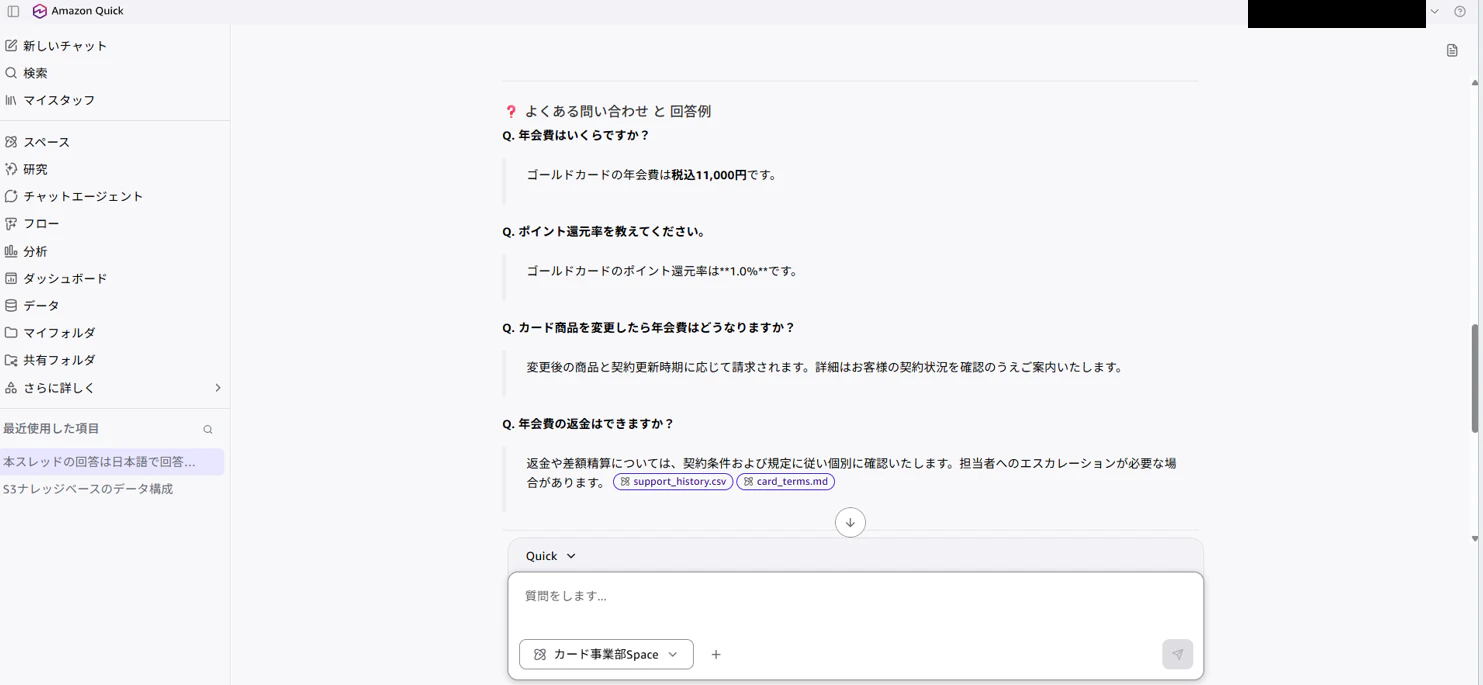The width and height of the screenshot is (1483, 685).
Task: Click the Amazon Quick logo
Action: coord(40,12)
